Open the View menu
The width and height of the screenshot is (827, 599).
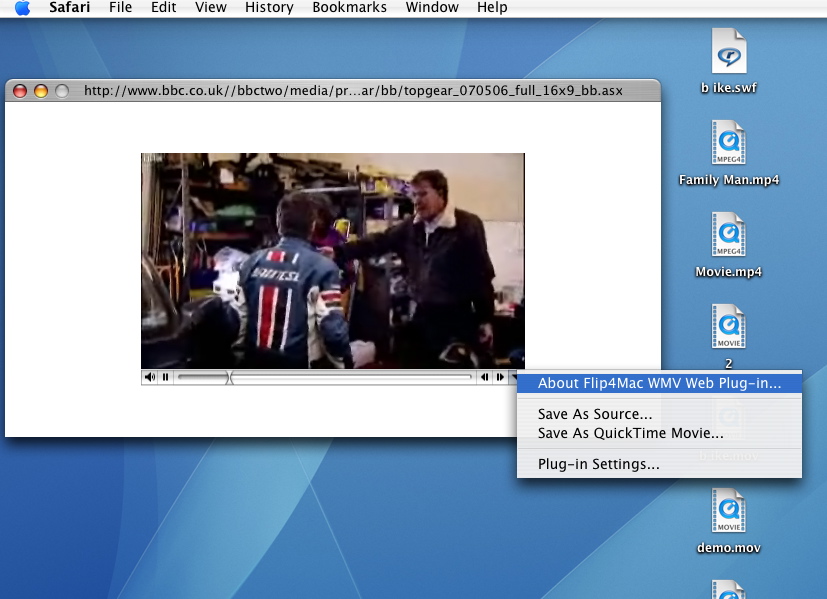point(210,7)
